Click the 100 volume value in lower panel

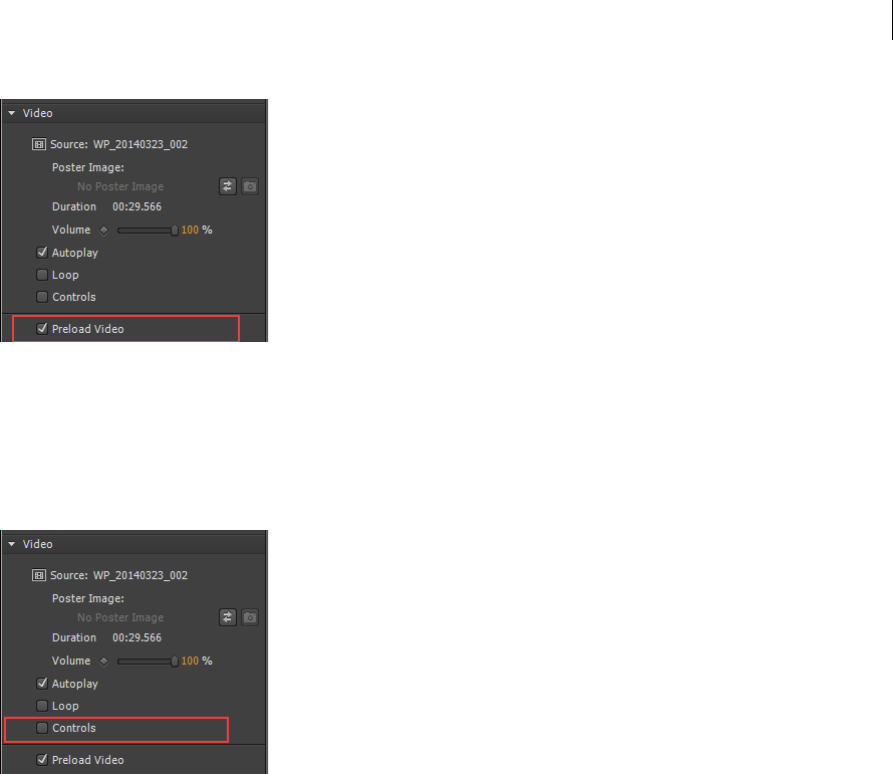coord(190,661)
